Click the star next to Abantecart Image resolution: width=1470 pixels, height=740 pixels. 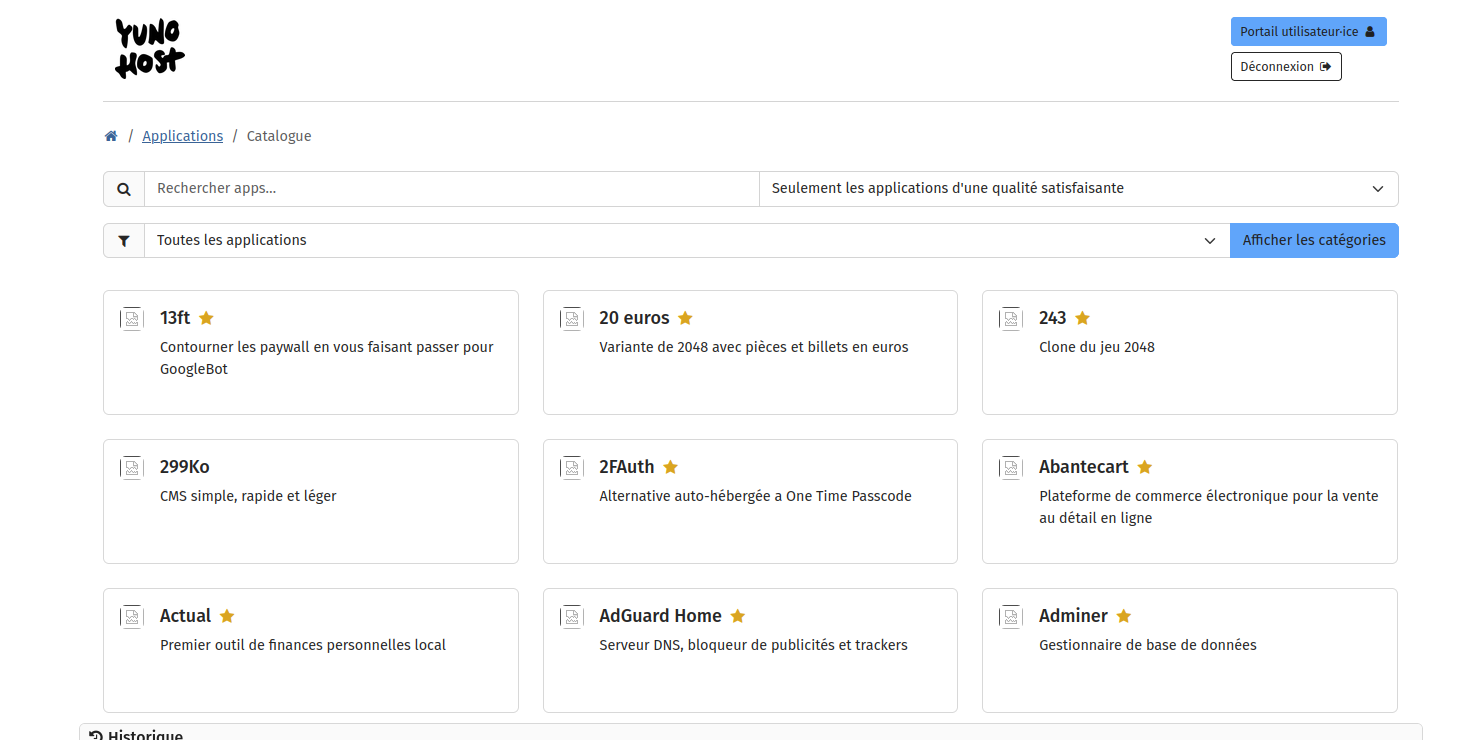(x=1145, y=467)
